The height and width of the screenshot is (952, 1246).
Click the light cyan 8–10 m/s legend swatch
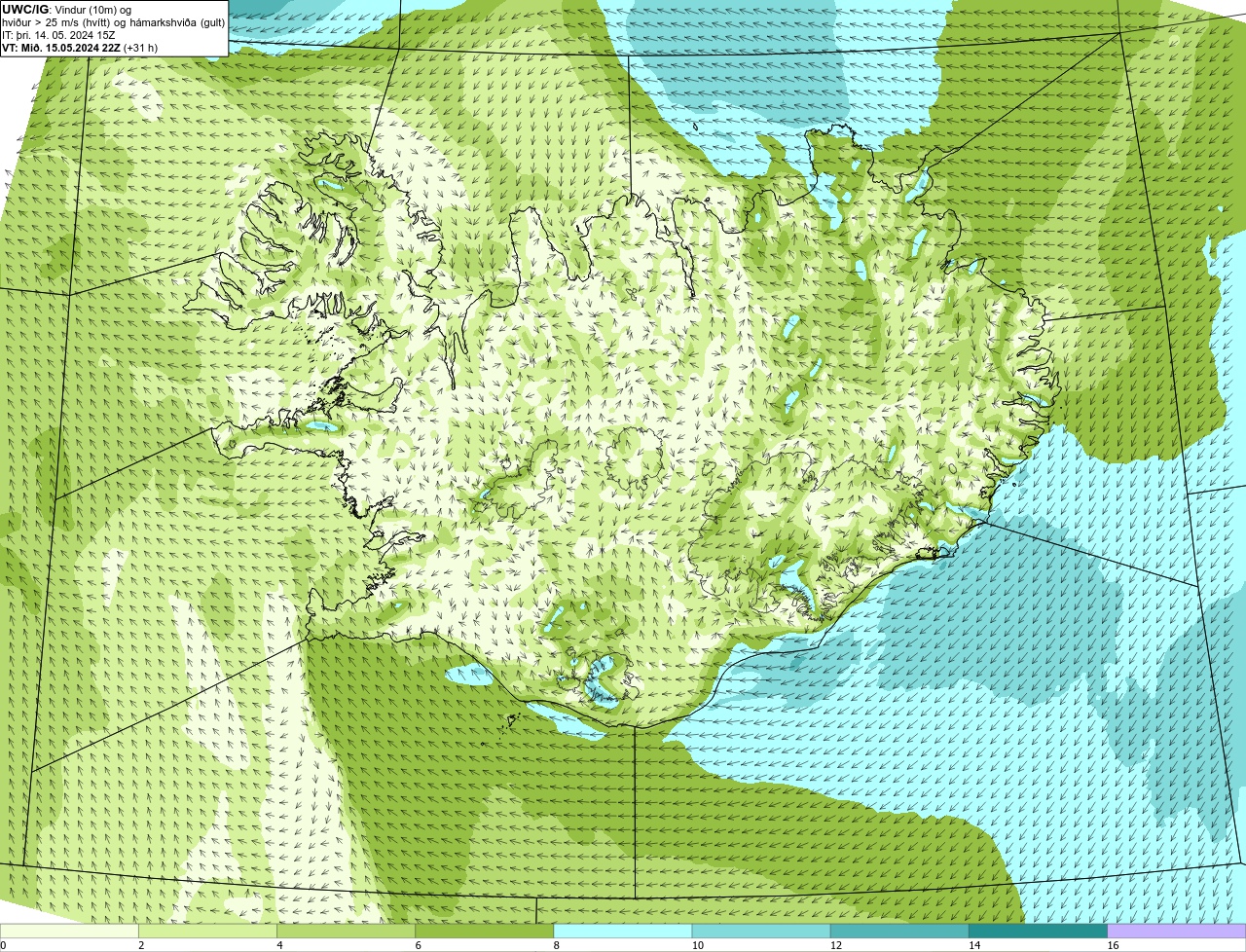coord(623,932)
